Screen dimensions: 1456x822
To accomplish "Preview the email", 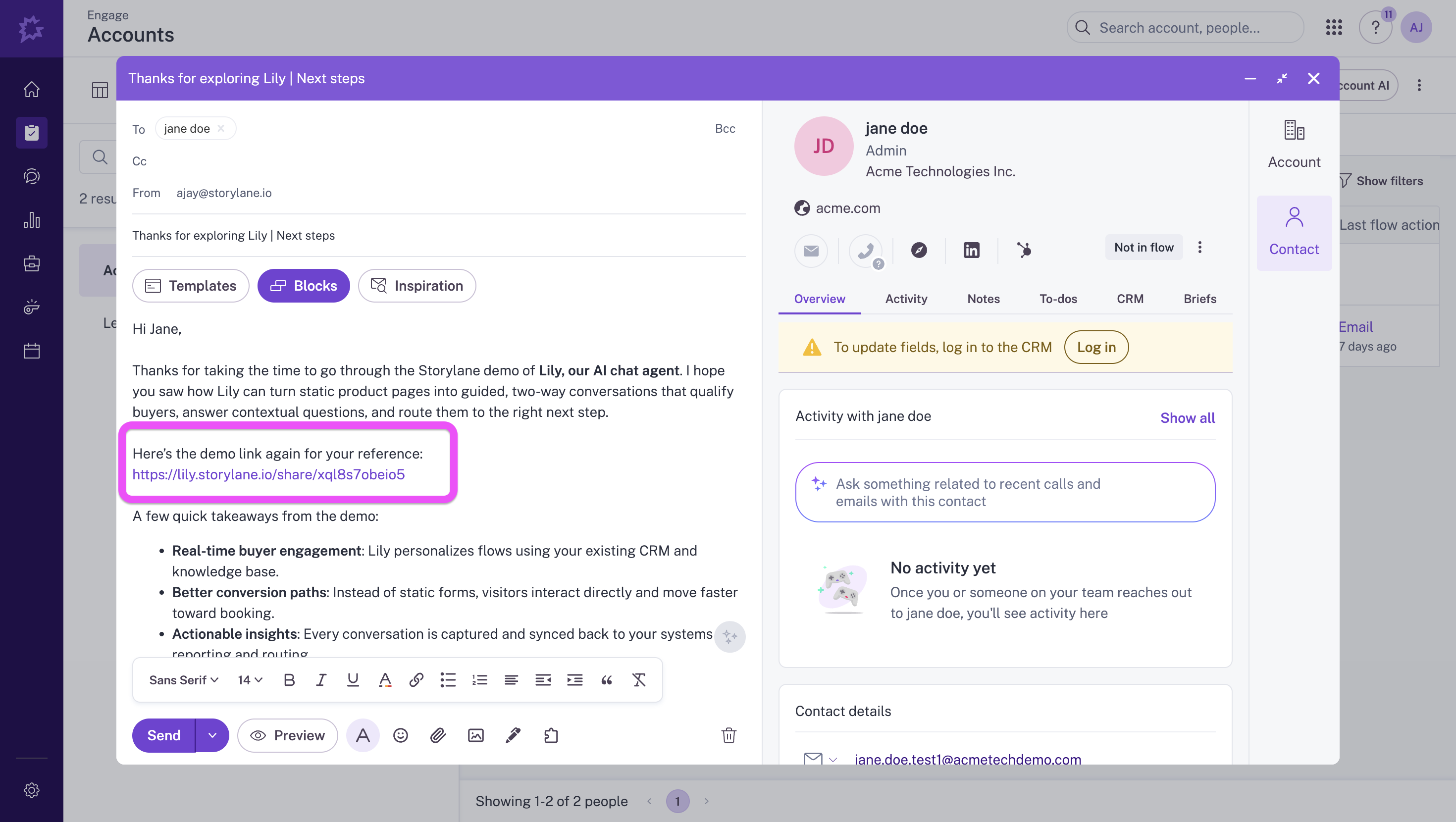I will click(x=288, y=735).
